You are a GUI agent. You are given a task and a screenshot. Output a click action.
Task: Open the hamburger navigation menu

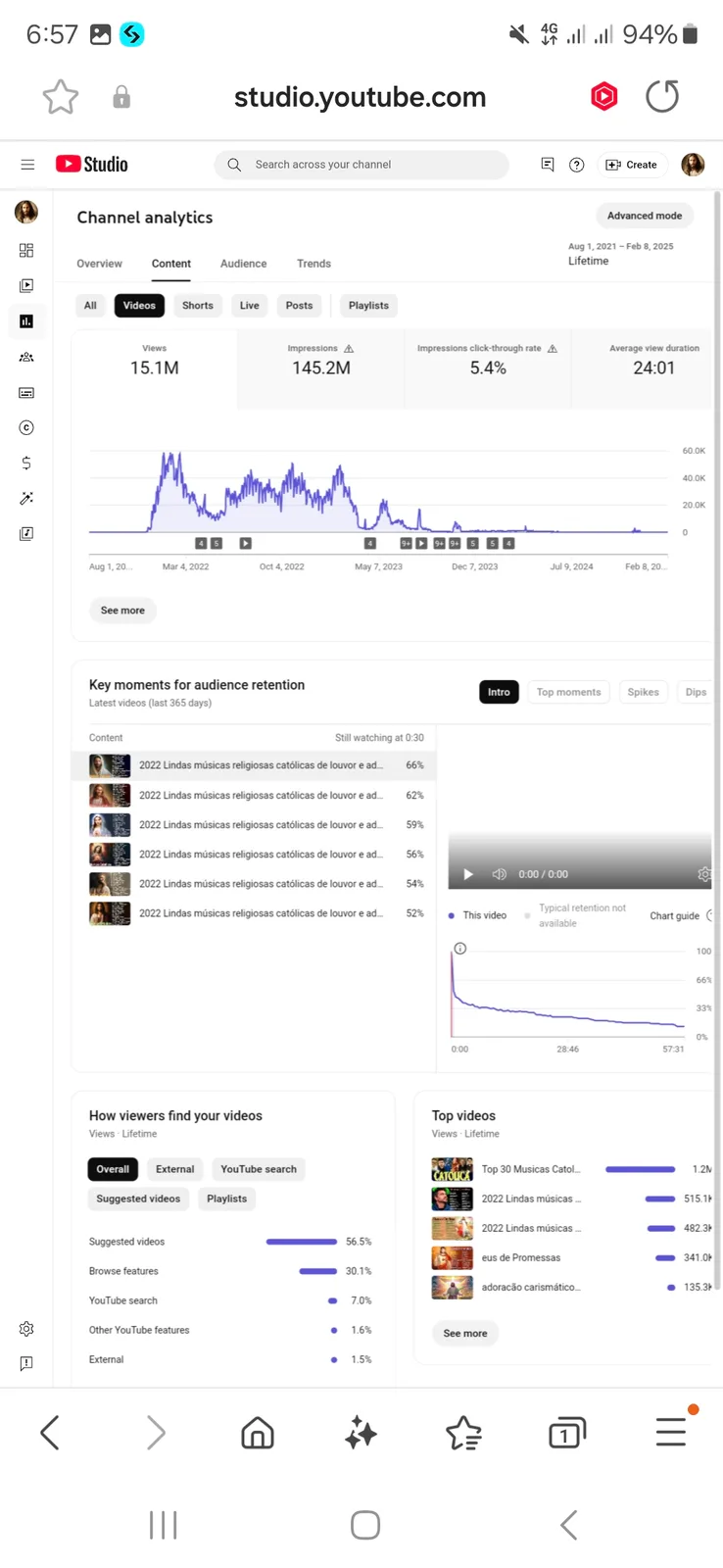(27, 165)
